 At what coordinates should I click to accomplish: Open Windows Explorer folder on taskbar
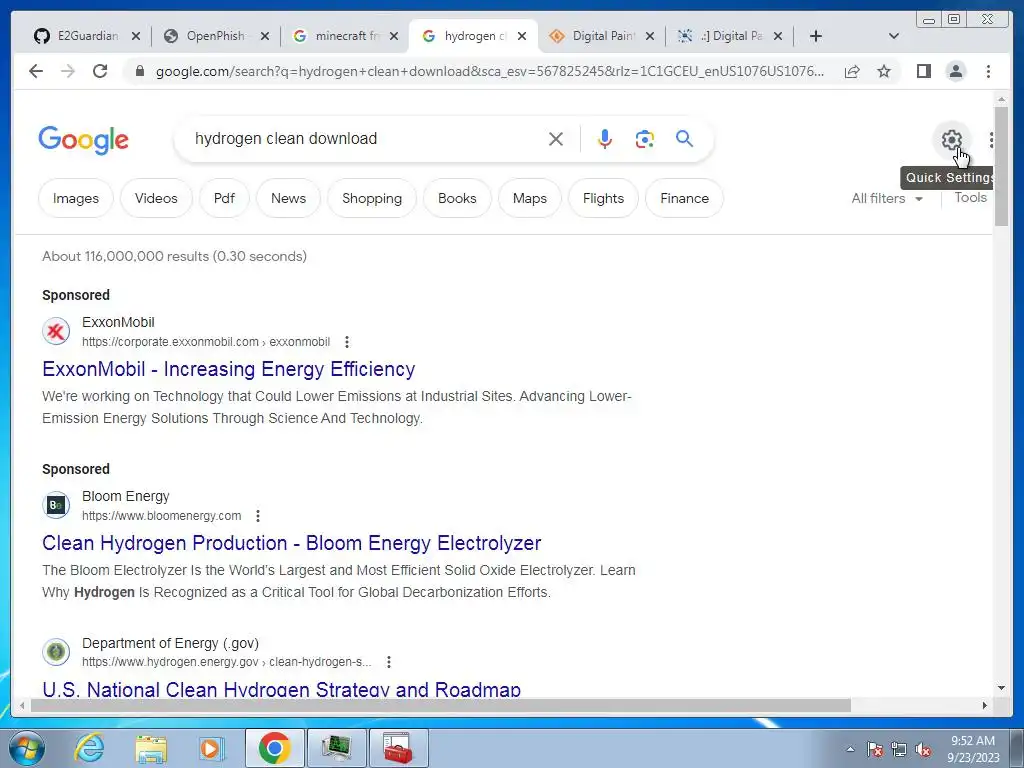pos(151,748)
